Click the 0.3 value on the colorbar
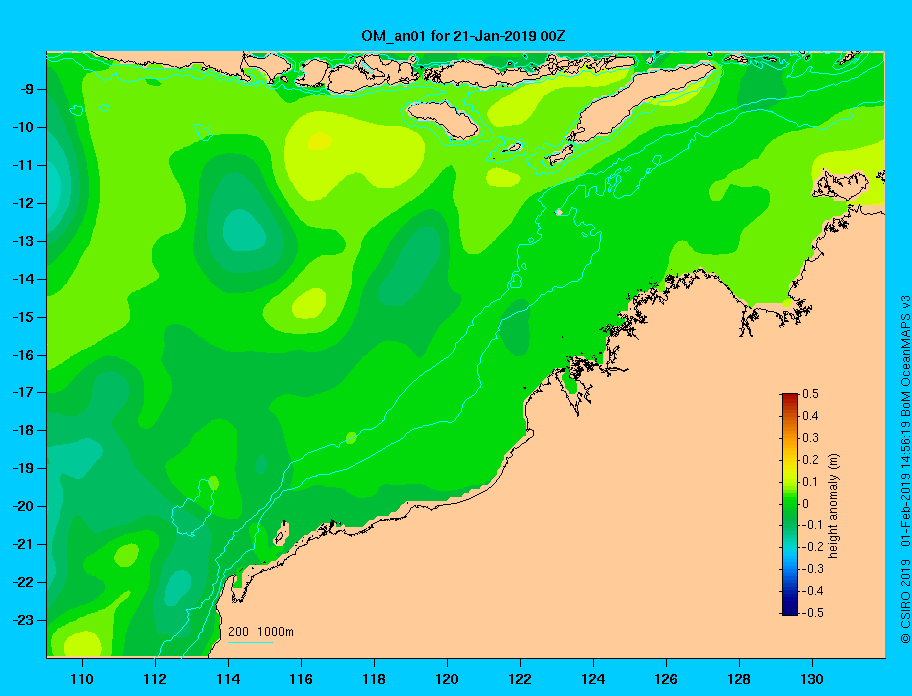 (810, 438)
